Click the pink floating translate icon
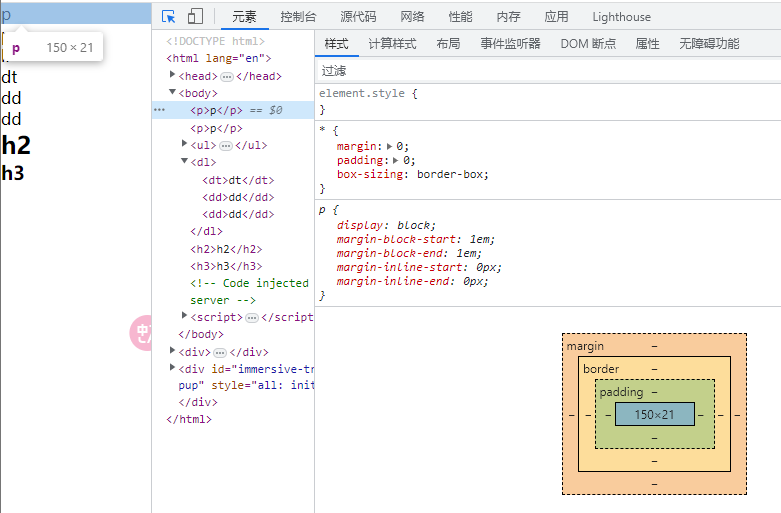Image resolution: width=781 pixels, height=513 pixels. (142, 333)
